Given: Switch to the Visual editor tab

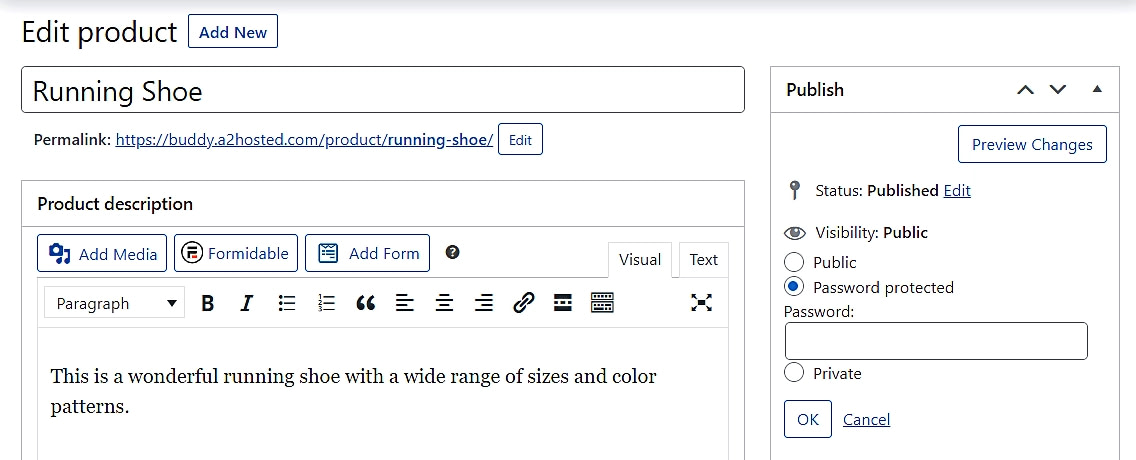Looking at the screenshot, I should tap(639, 260).
